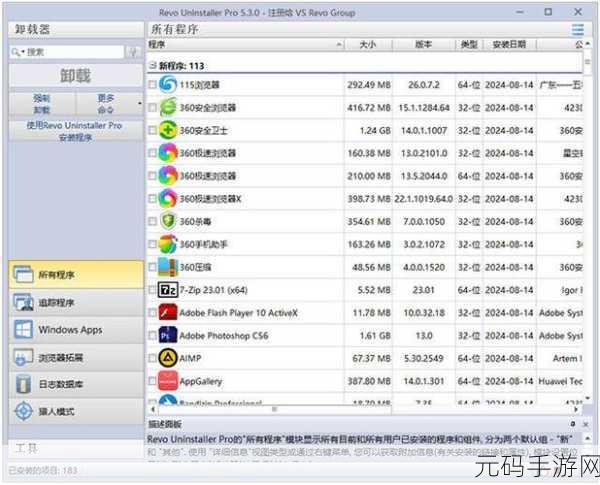The width and height of the screenshot is (600, 485).
Task: Click the AIMP program icon
Action: pos(168,358)
